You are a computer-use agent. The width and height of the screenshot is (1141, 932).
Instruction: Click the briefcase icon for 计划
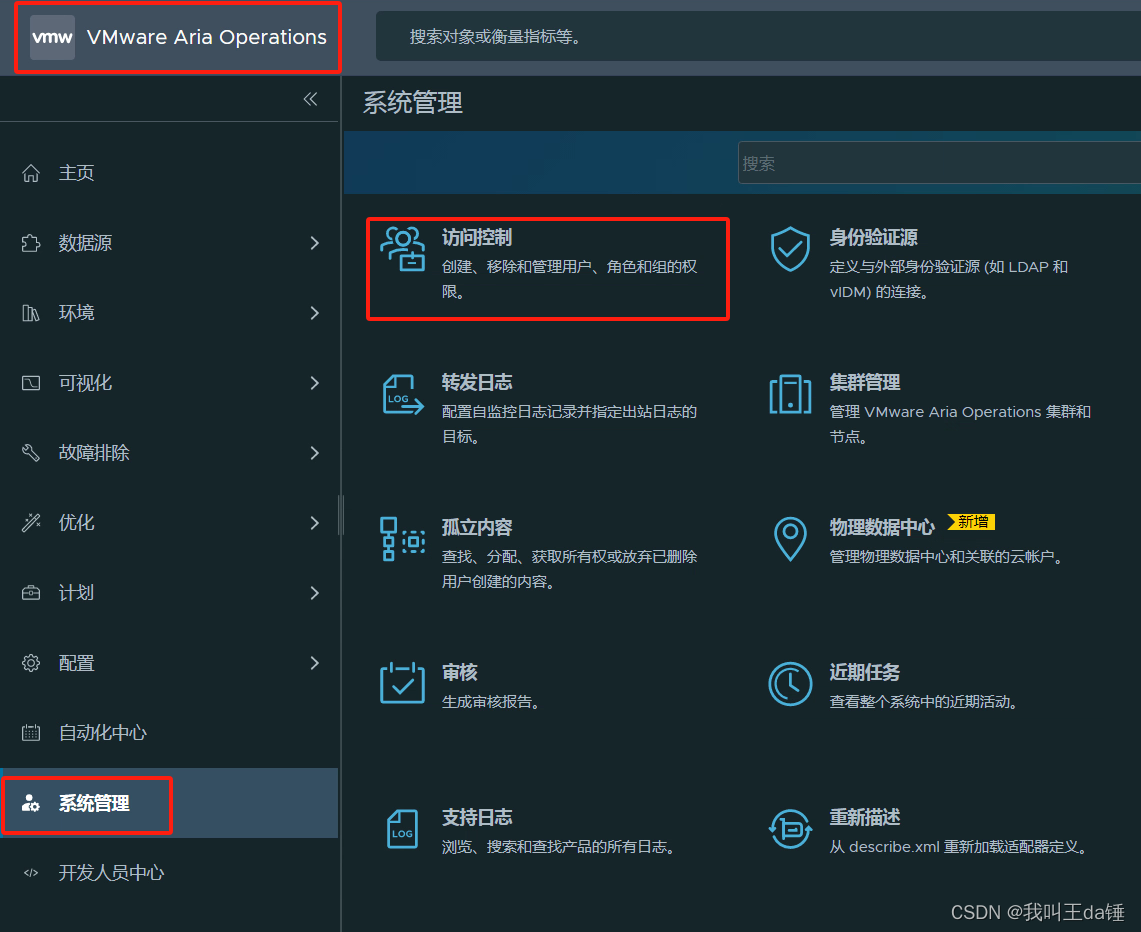tap(31, 593)
